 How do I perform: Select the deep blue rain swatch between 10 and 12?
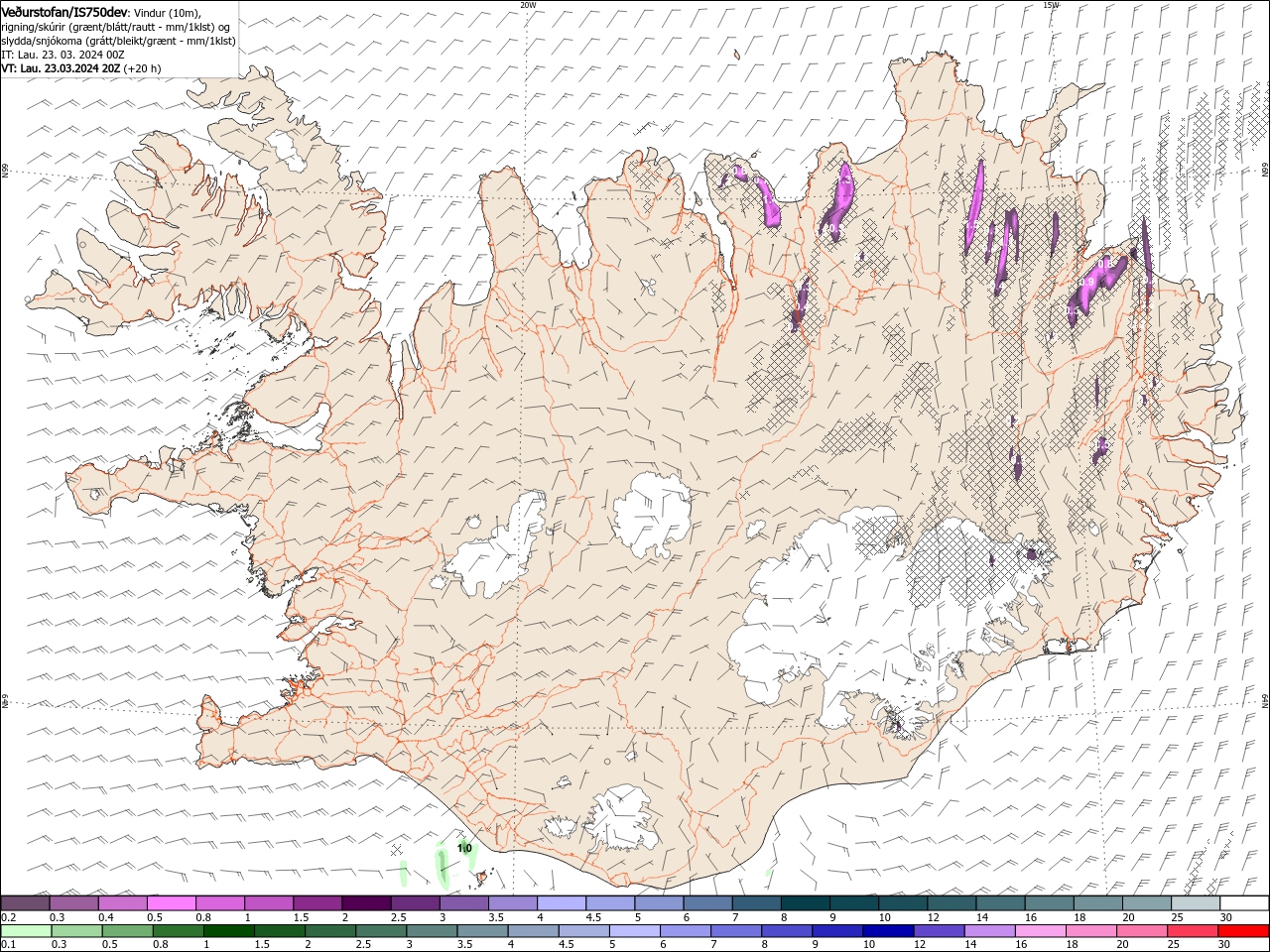coord(889,931)
